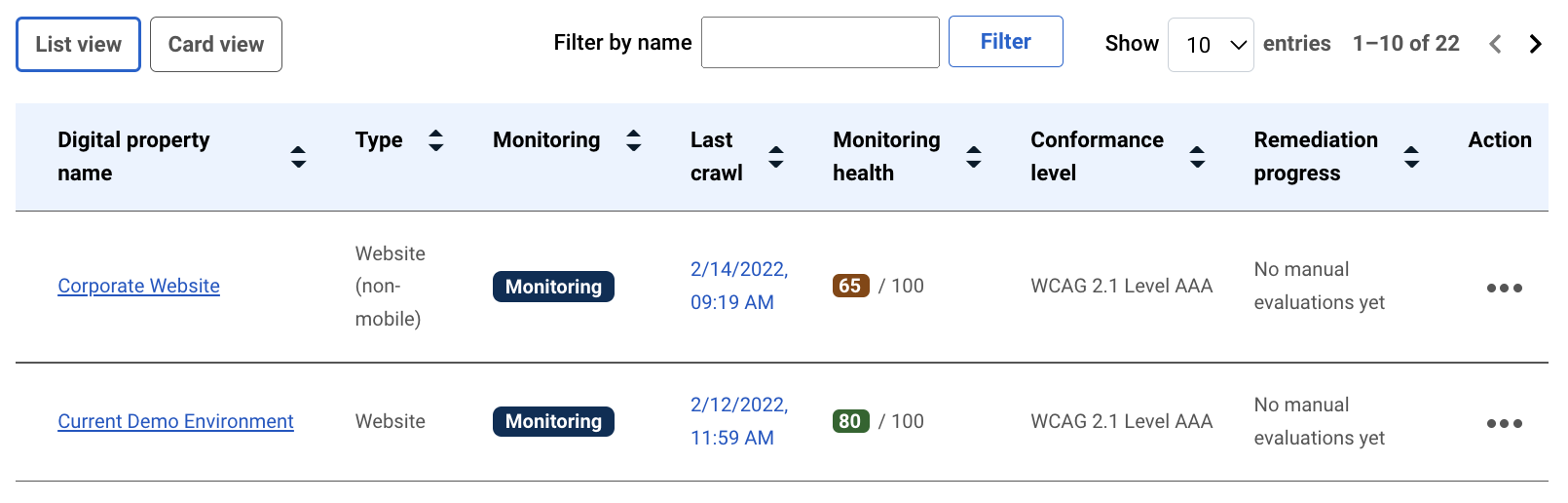
Task: Open the Current Demo Environment link
Action: (175, 422)
